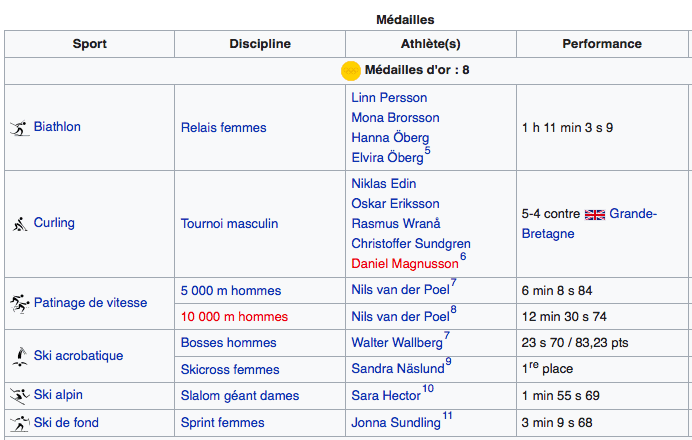Image resolution: width=692 pixels, height=440 pixels.
Task: Open the Ski acrobatique sport link
Action: [78, 356]
